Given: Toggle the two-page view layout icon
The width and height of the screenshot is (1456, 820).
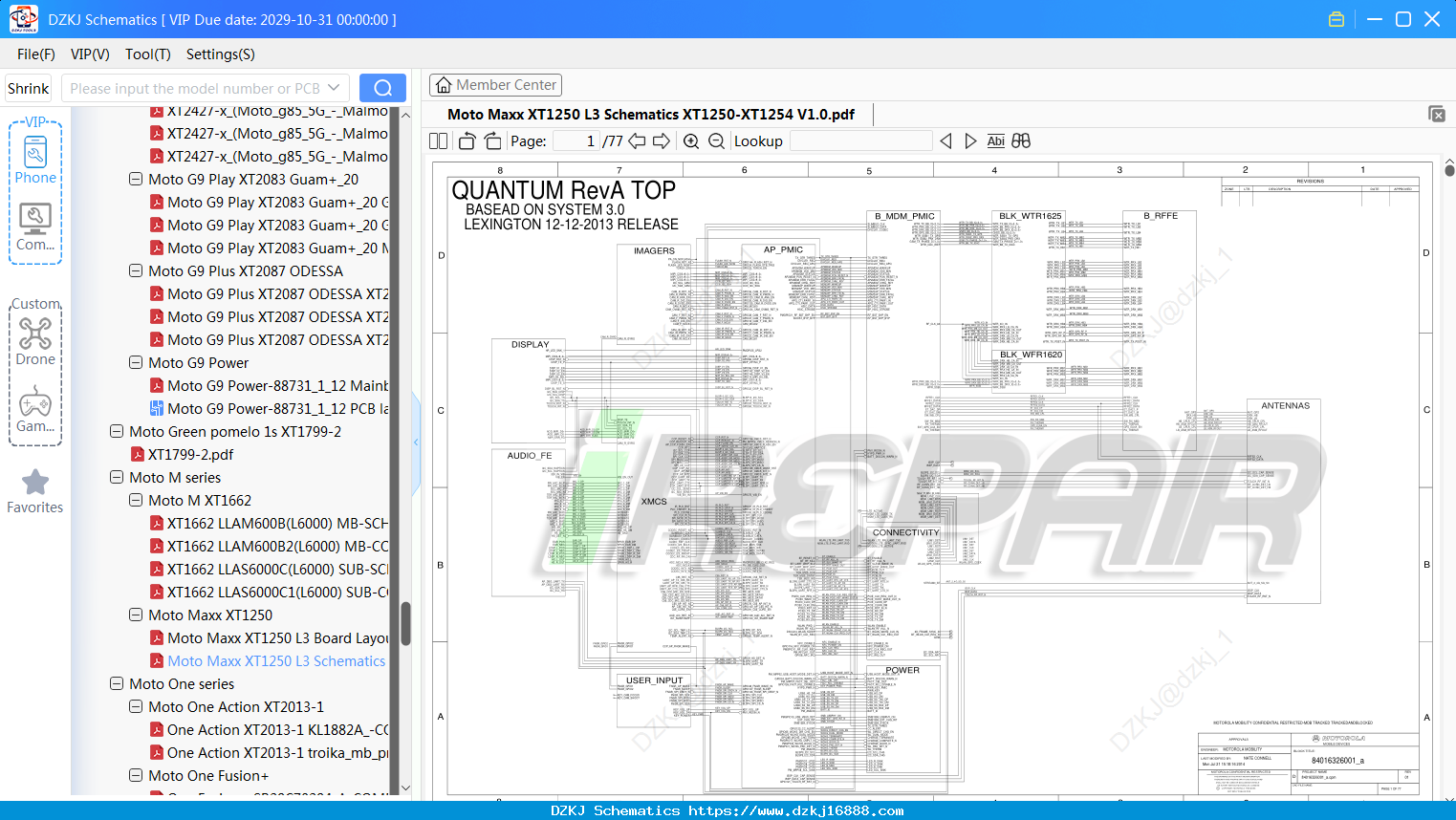Looking at the screenshot, I should pos(438,140).
